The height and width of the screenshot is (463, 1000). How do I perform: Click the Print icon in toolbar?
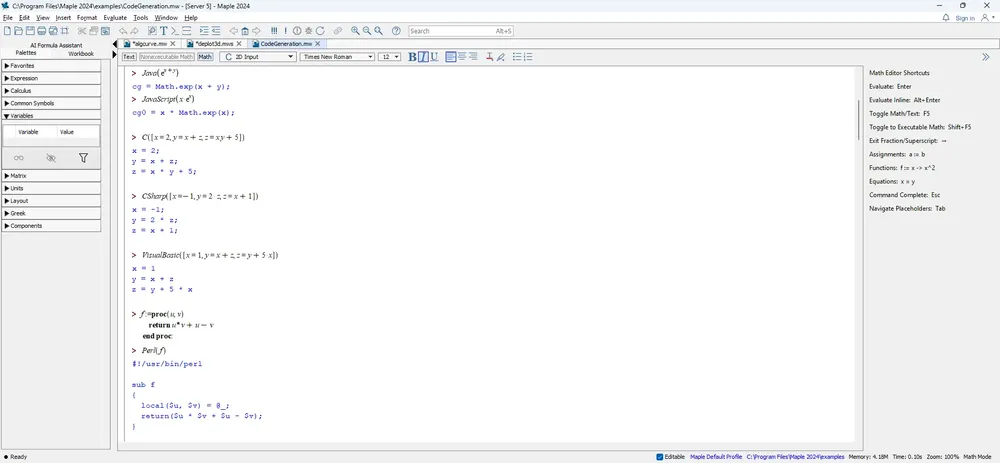pos(41,31)
